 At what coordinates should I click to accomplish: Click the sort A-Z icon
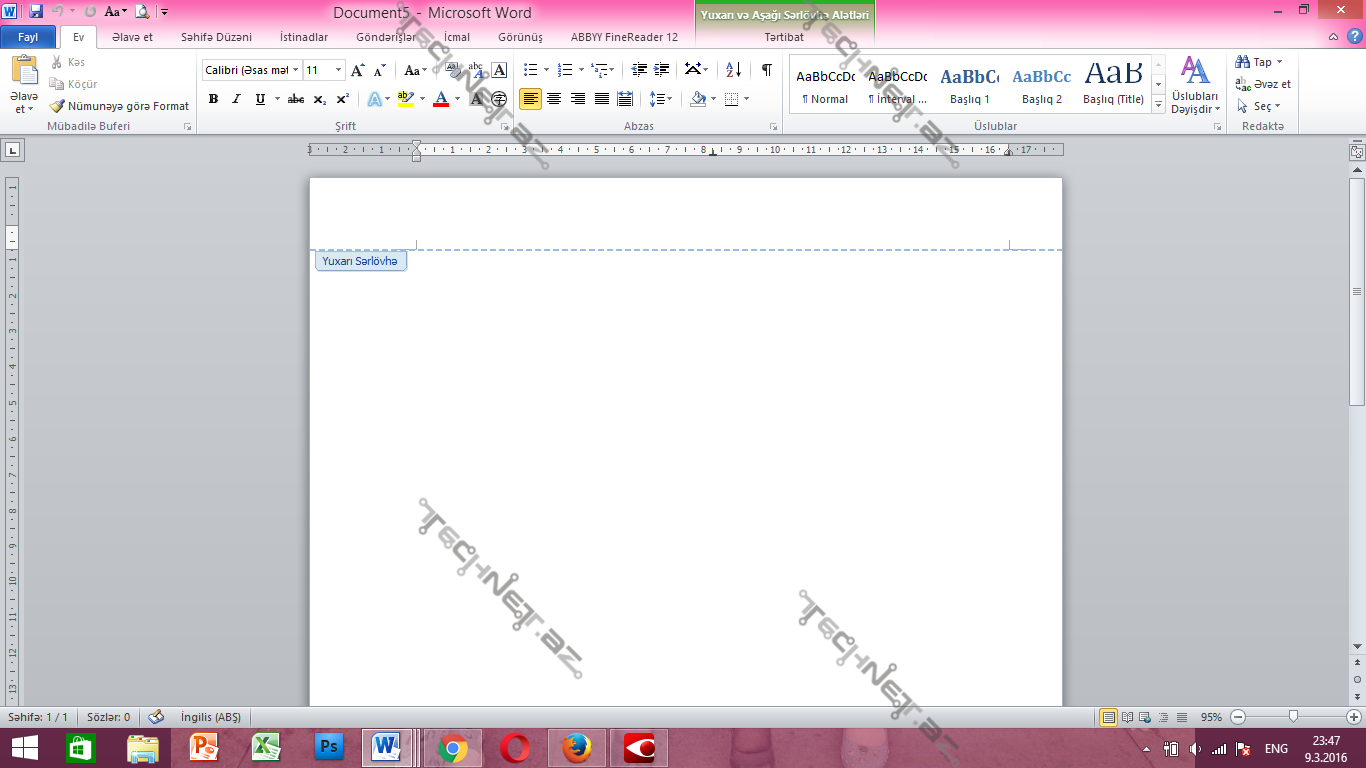click(733, 70)
